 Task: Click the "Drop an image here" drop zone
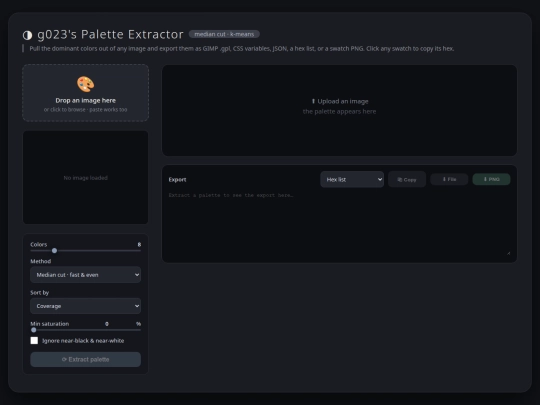(85, 93)
